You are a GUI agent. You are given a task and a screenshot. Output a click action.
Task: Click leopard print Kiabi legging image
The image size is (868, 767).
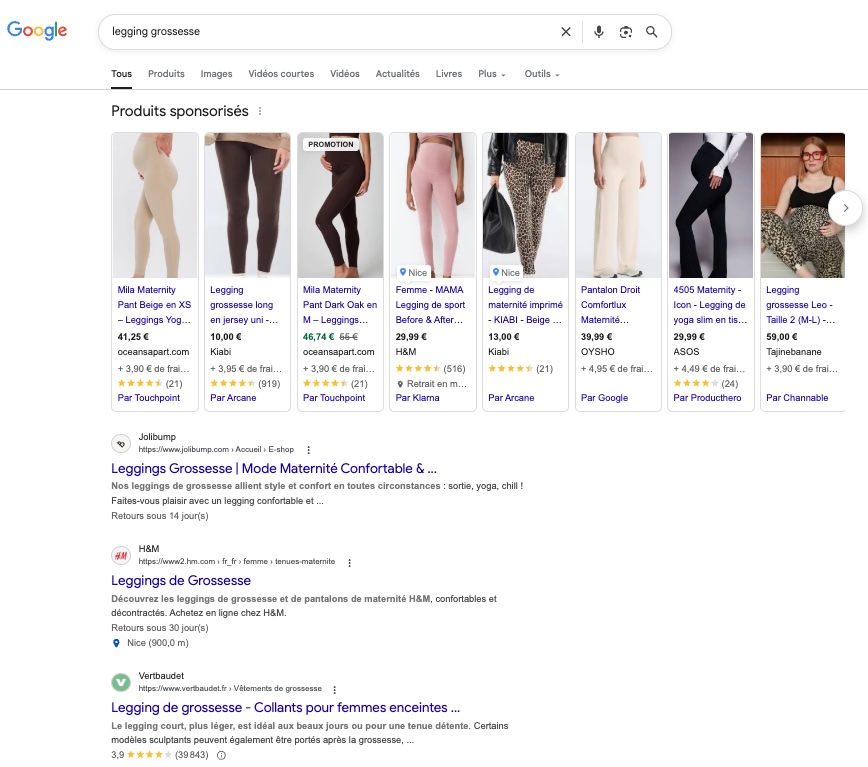click(x=525, y=205)
